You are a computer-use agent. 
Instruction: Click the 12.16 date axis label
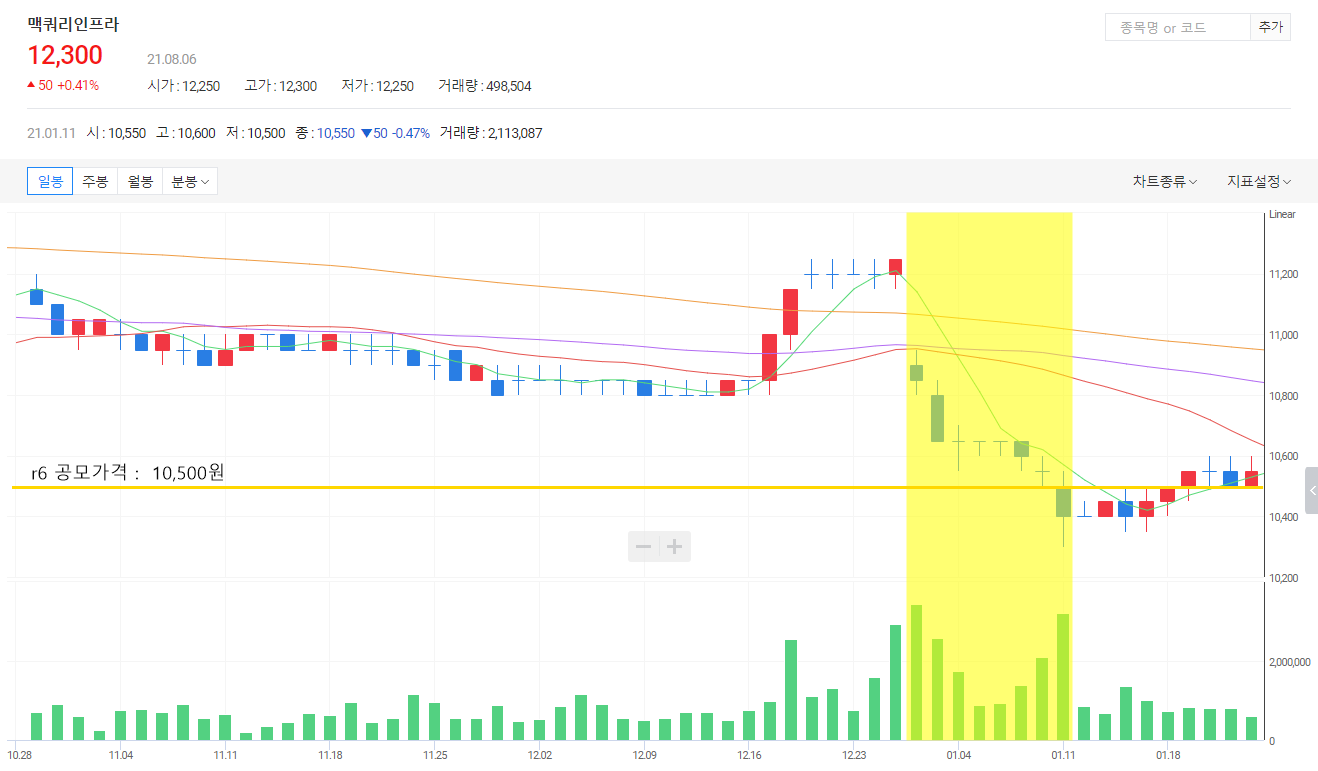tap(749, 755)
